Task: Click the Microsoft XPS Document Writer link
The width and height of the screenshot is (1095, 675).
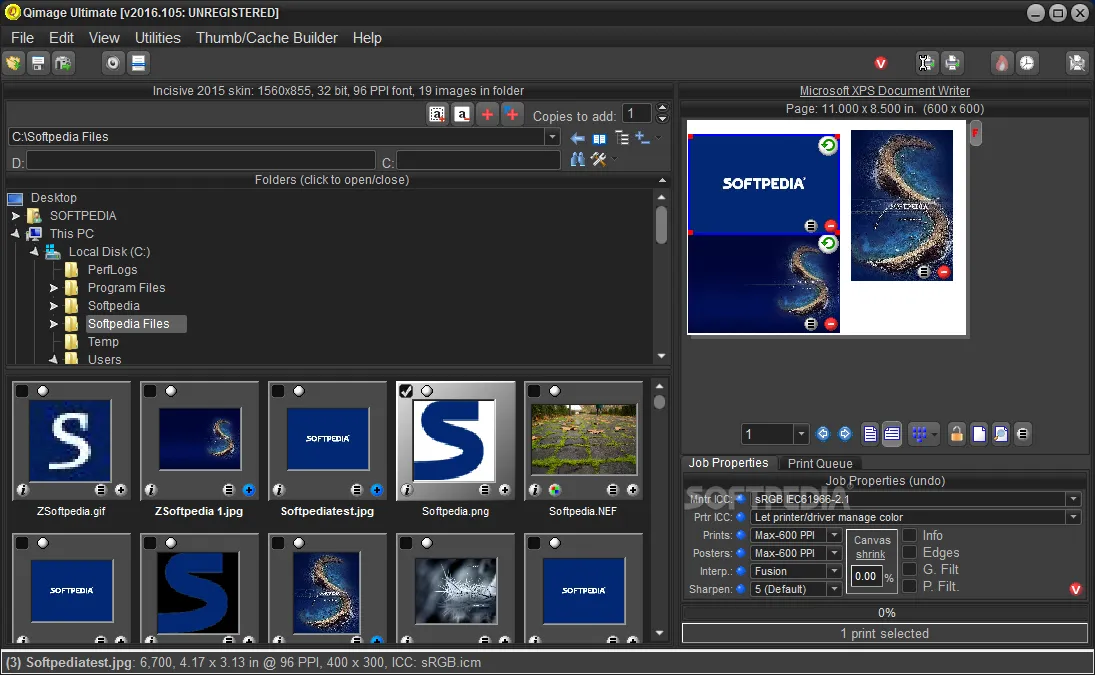Action: click(885, 91)
